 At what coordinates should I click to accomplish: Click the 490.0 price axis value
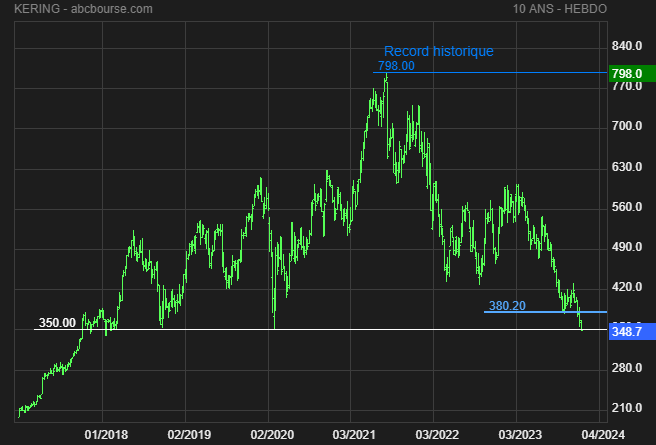point(627,247)
